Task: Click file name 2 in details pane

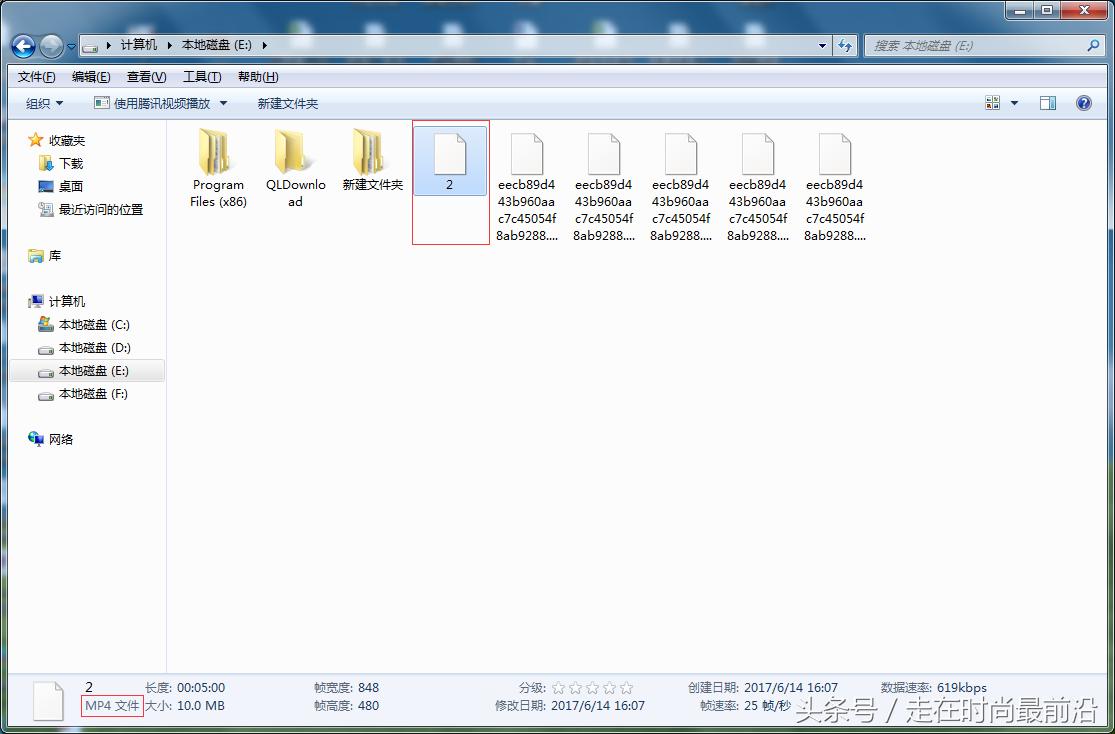Action: click(89, 687)
